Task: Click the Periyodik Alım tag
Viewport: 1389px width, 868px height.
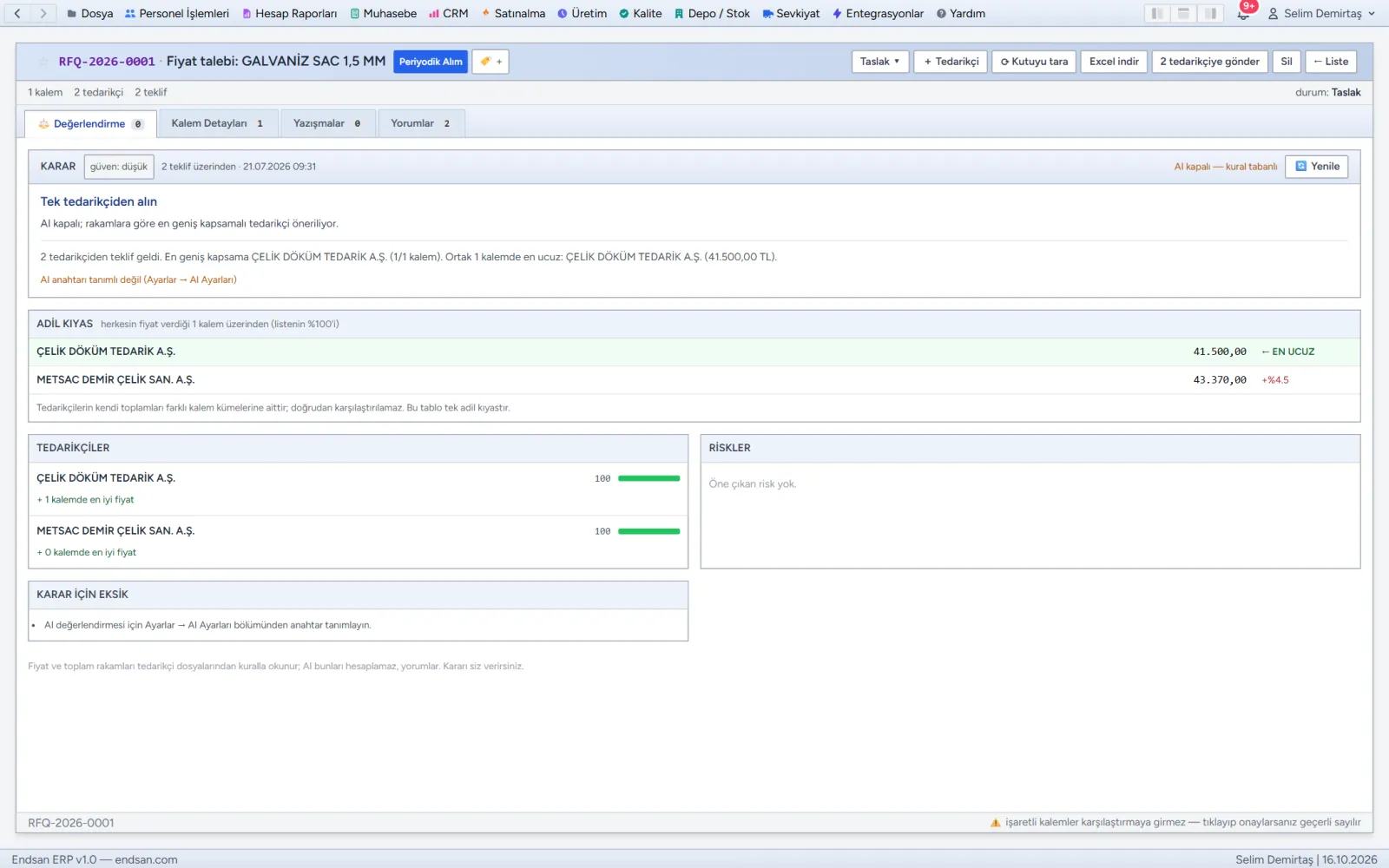Action: click(431, 62)
